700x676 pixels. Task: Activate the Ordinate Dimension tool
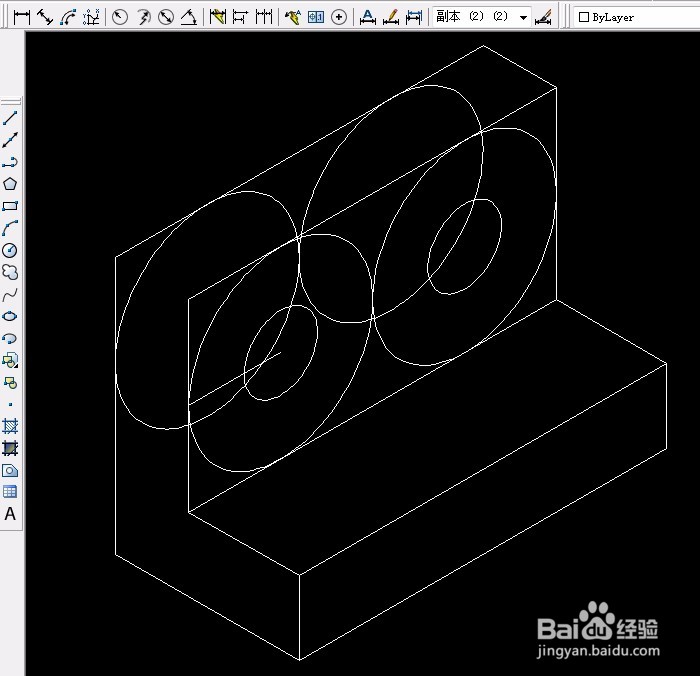92,17
